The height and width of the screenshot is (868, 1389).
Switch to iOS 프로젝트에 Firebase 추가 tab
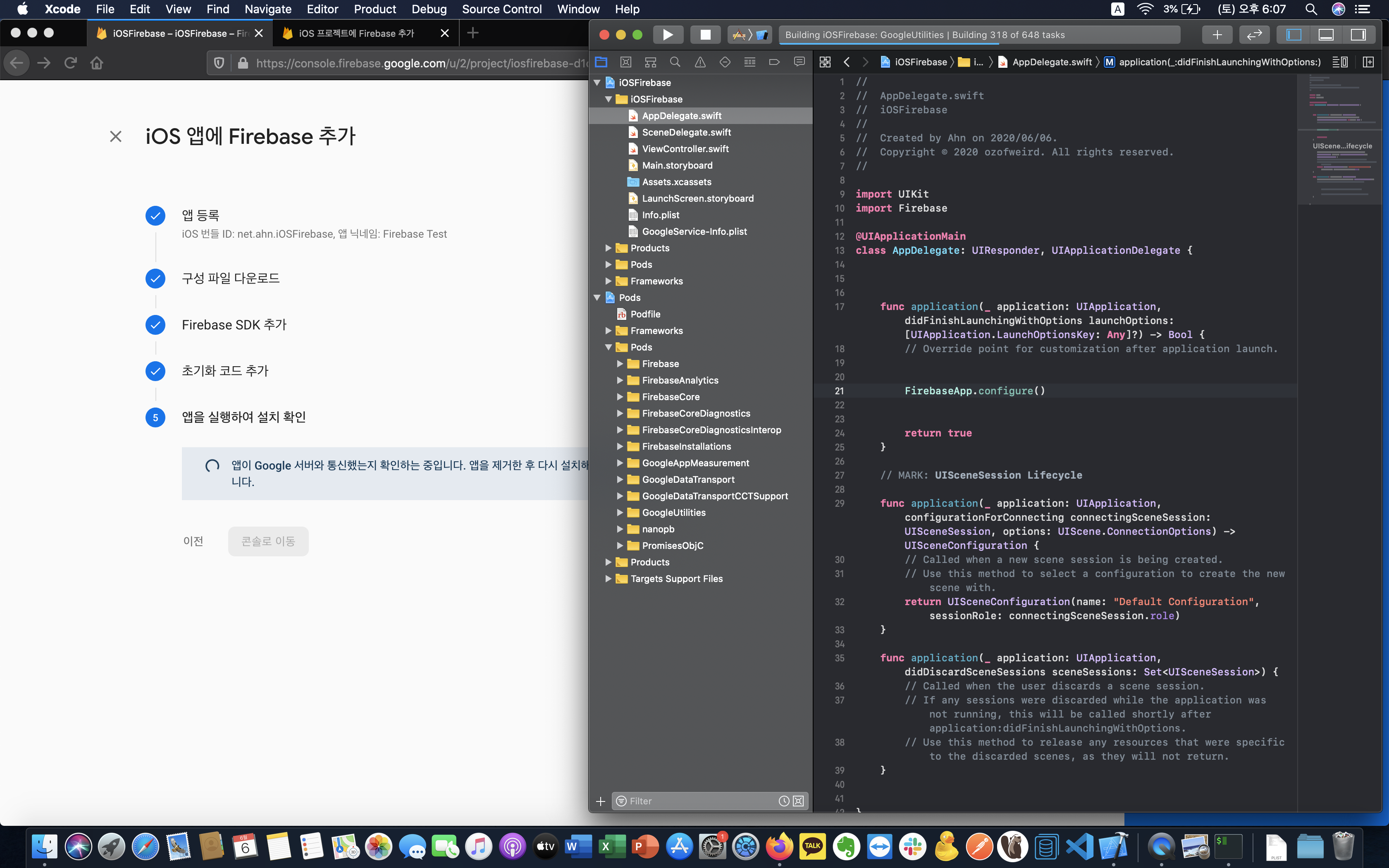coord(356,33)
